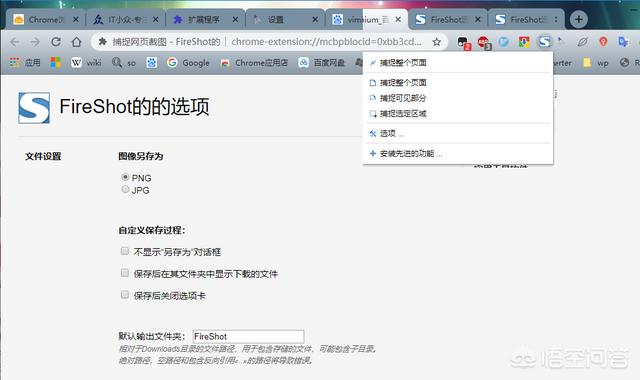Open the red map pin extension icon
Screen dimensions: 640x380
(x=603, y=42)
